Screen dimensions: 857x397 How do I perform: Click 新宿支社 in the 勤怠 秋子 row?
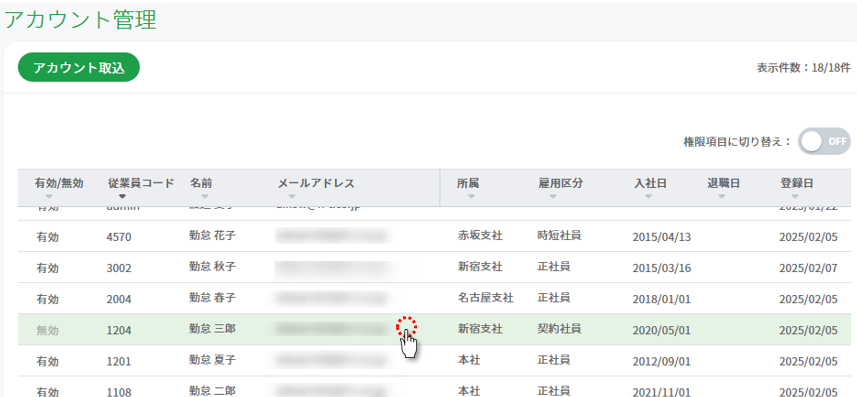pos(480,267)
